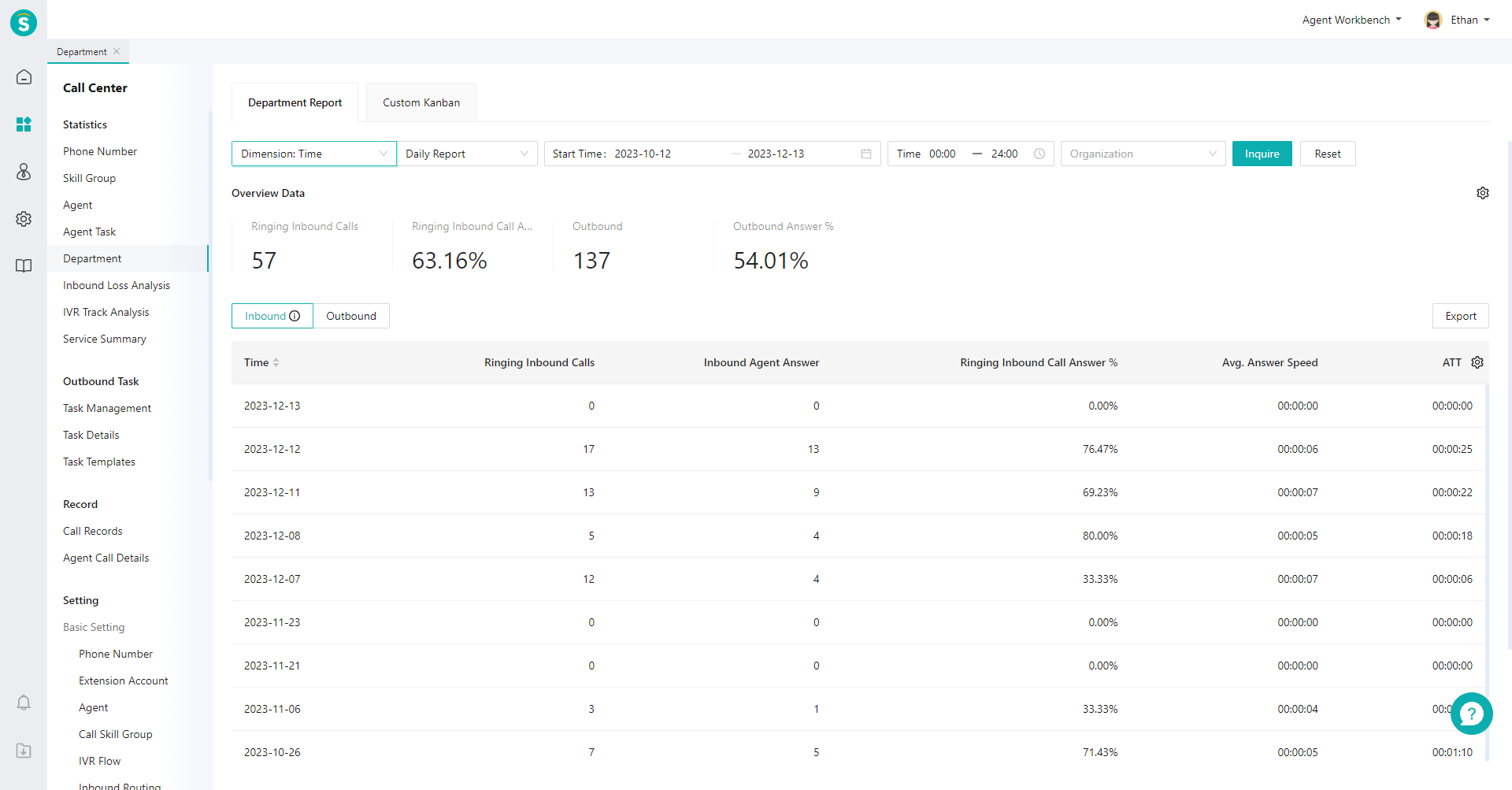This screenshot has width=1512, height=790.
Task: Select the dashboard grid icon in left rail
Action: [x=24, y=124]
